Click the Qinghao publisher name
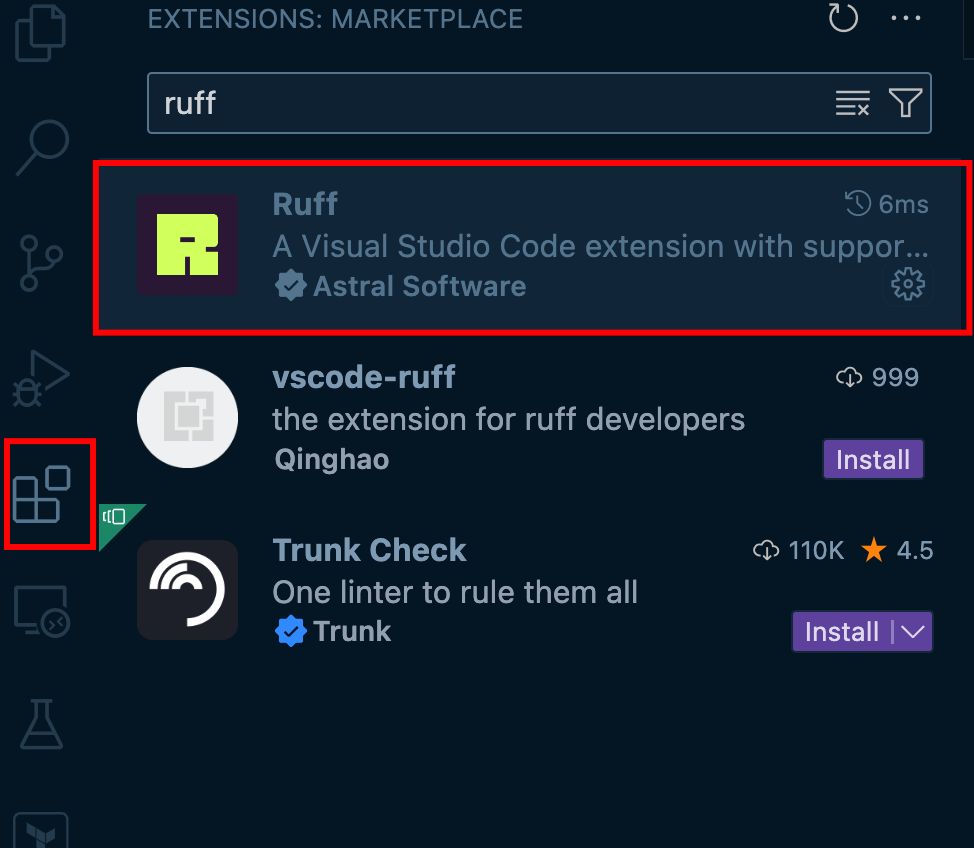Screen dimensions: 974x848 tap(332, 460)
